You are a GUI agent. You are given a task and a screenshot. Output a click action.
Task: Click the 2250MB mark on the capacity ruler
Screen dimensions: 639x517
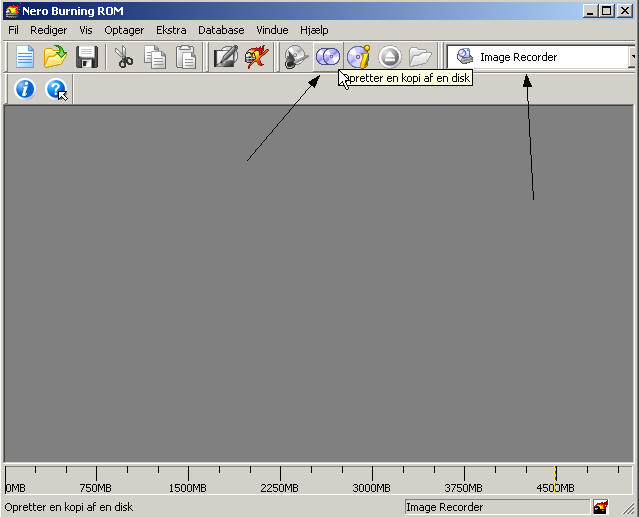[280, 487]
